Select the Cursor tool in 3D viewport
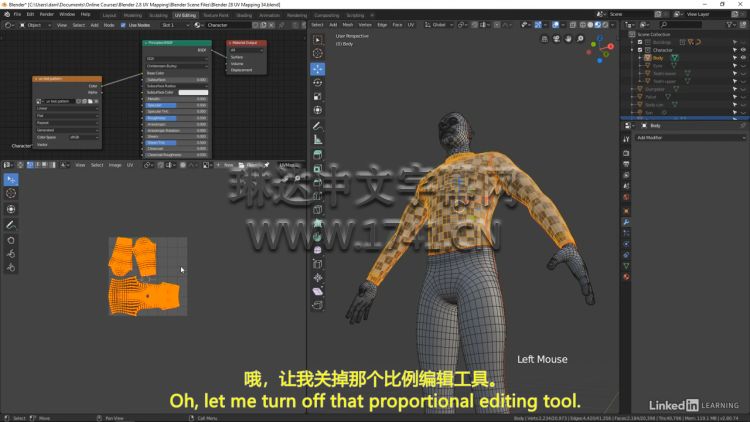 318,54
